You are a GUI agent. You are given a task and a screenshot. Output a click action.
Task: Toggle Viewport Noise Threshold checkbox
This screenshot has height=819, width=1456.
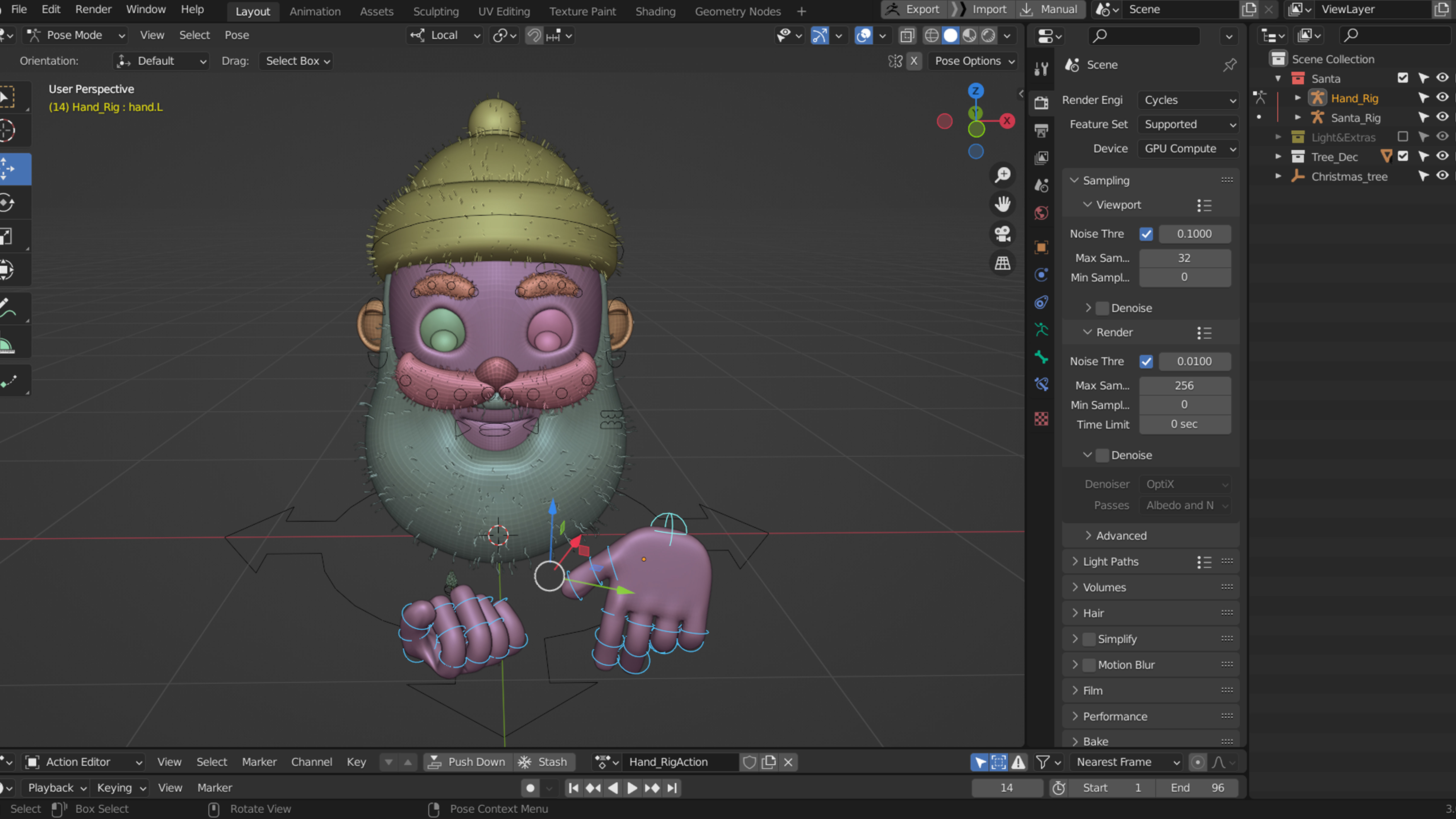tap(1146, 234)
